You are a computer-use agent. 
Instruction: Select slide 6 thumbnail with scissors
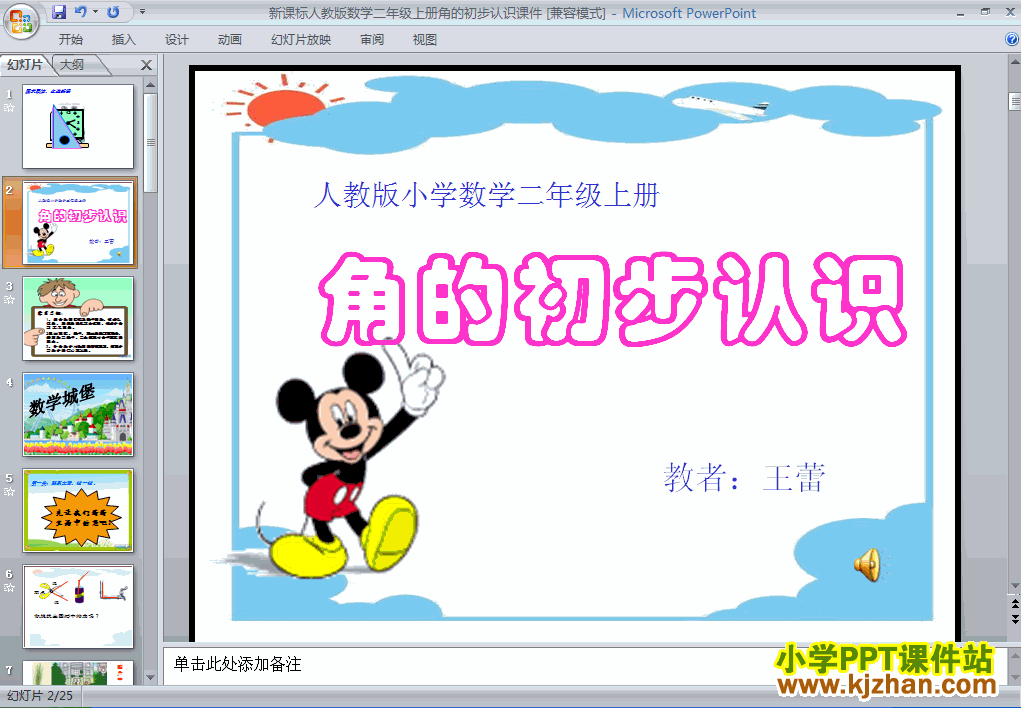pyautogui.click(x=78, y=606)
